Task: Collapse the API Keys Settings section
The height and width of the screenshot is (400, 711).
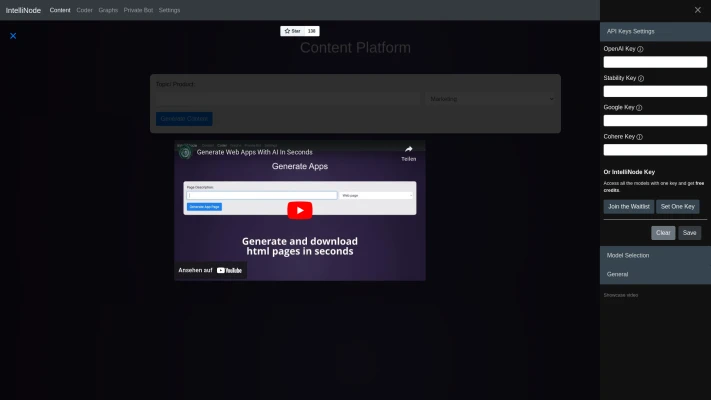Action: click(655, 31)
